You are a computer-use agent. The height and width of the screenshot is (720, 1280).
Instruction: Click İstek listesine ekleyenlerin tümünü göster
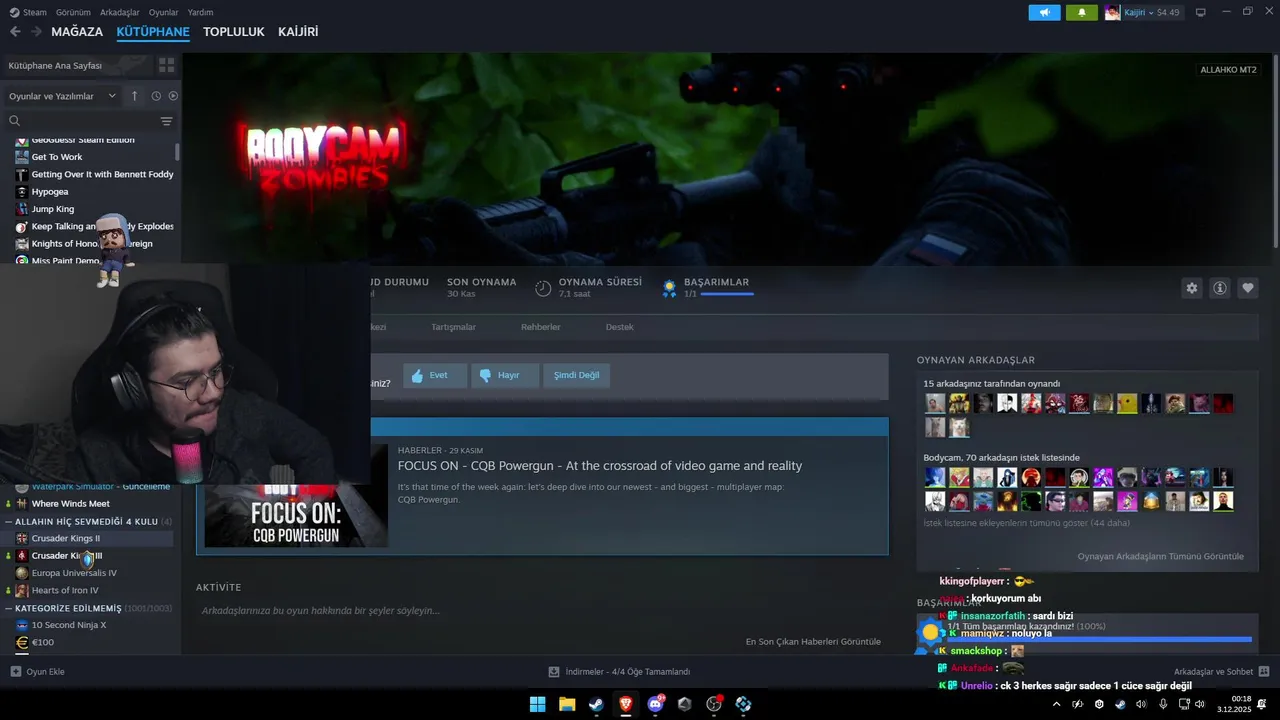1027,523
